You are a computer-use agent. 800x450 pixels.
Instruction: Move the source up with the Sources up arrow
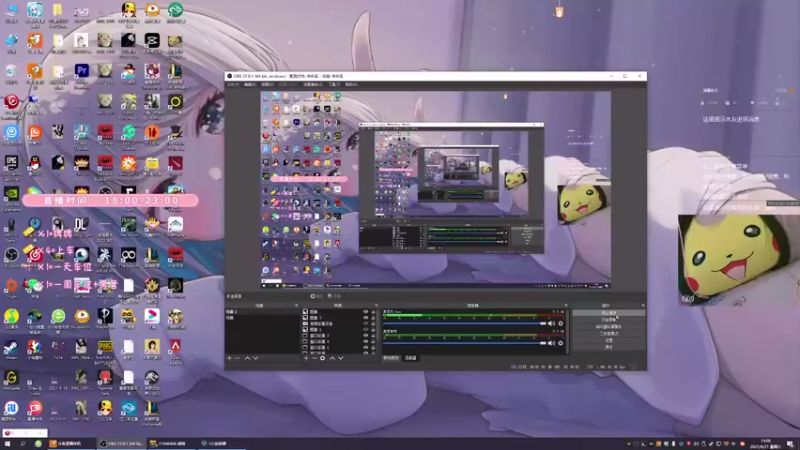(332, 358)
